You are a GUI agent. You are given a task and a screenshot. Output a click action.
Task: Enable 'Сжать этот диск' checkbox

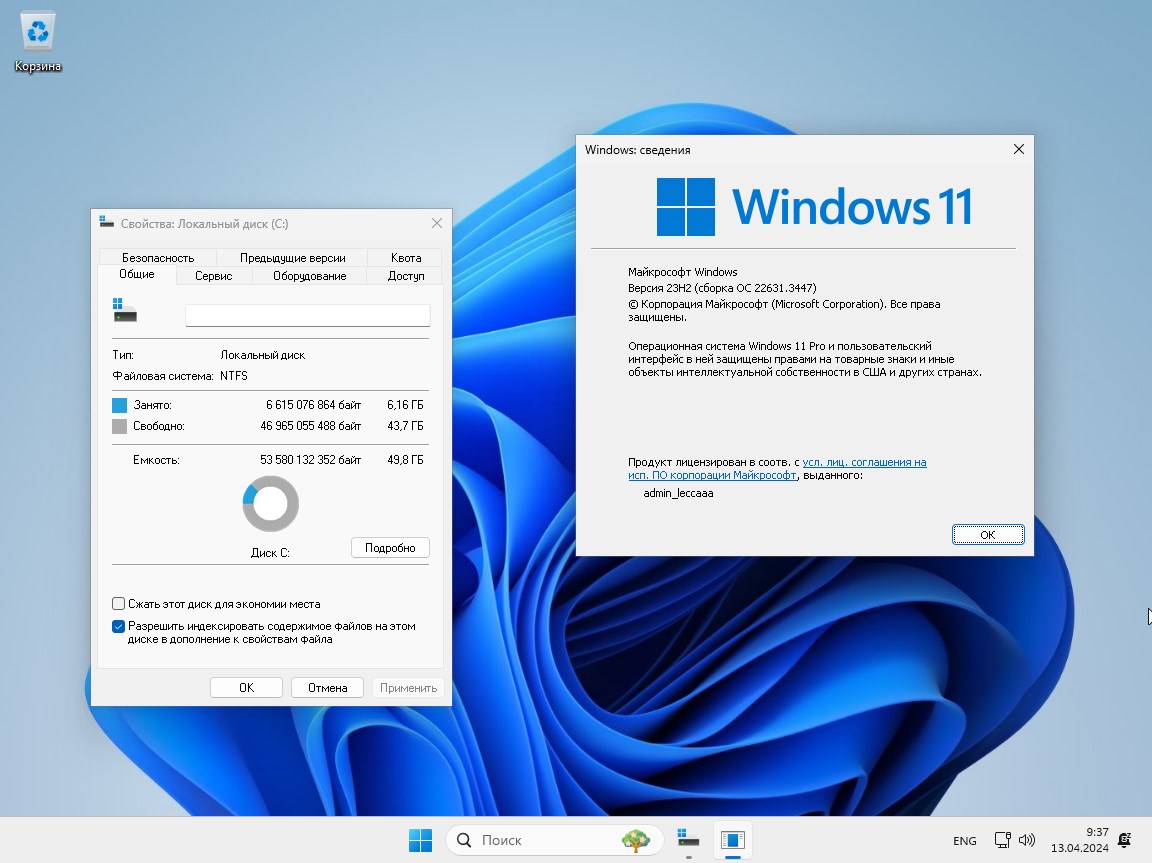coord(119,604)
